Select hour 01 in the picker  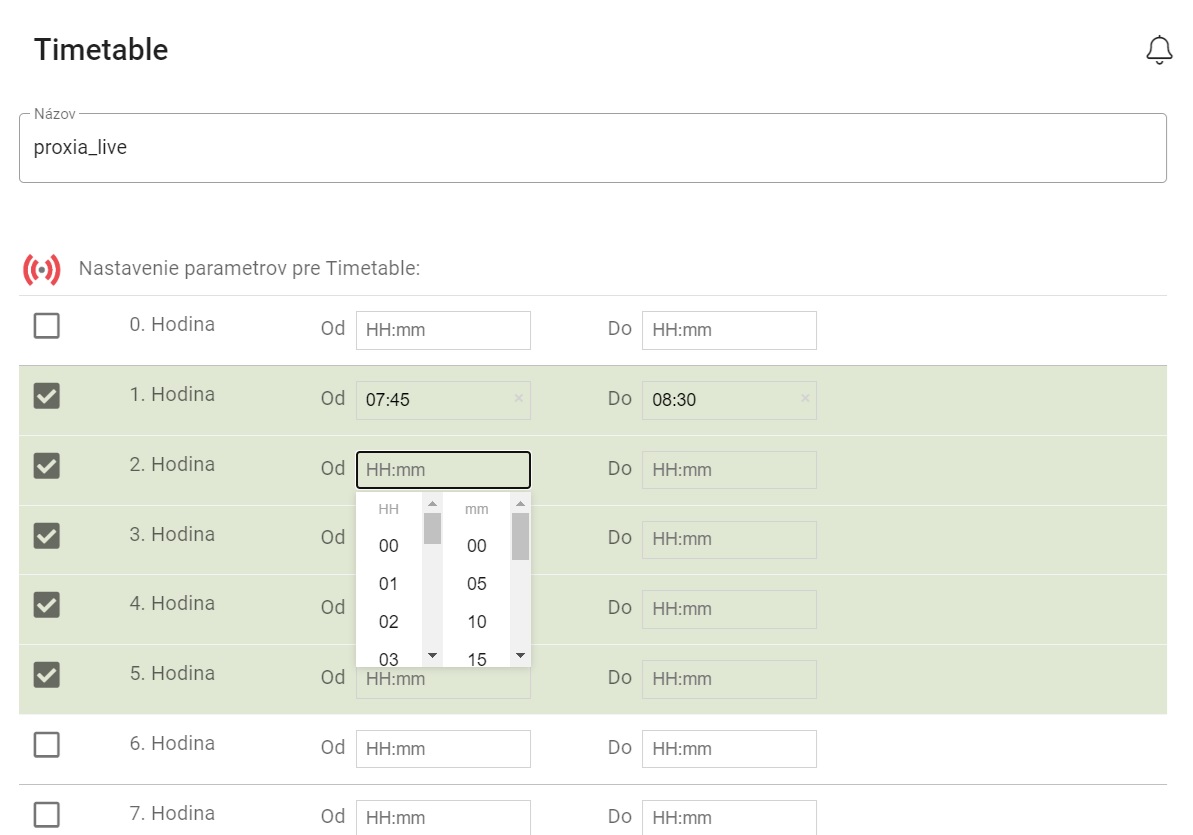389,584
